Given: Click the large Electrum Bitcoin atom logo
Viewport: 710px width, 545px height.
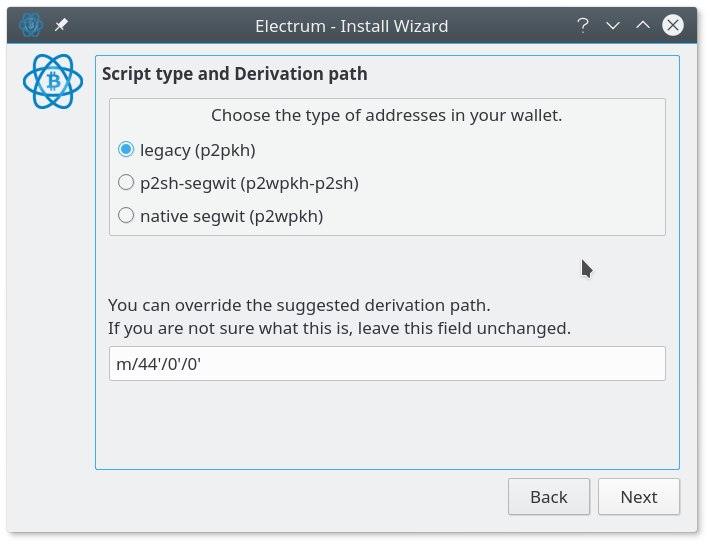Looking at the screenshot, I should (x=53, y=81).
